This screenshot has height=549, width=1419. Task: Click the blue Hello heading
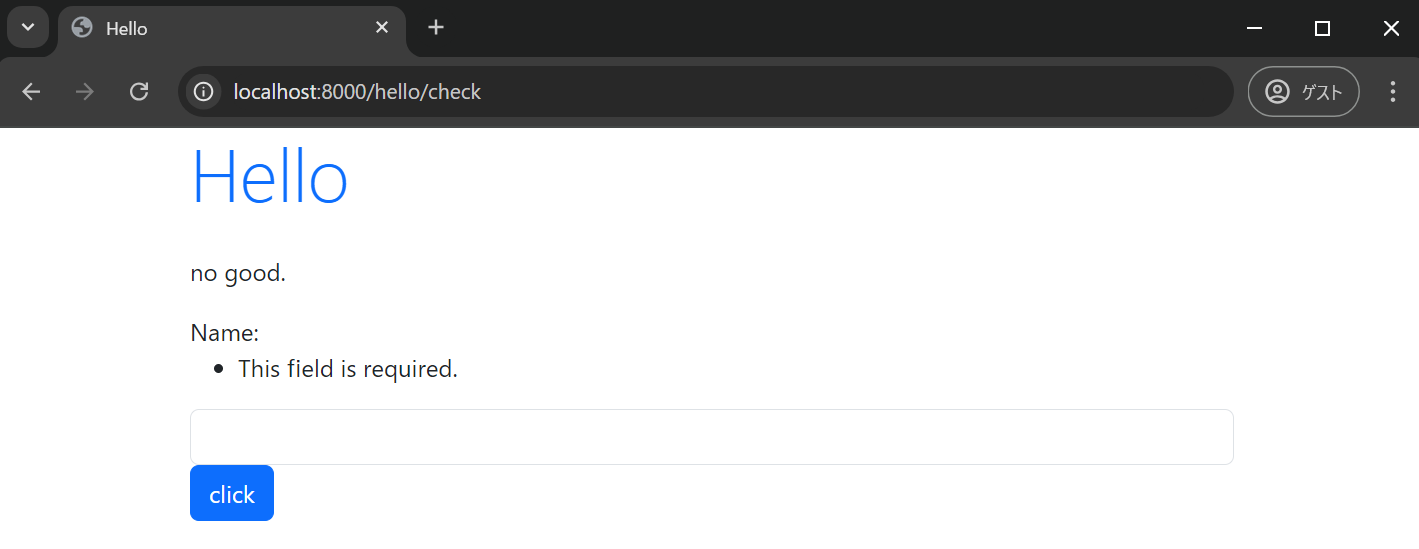click(269, 178)
